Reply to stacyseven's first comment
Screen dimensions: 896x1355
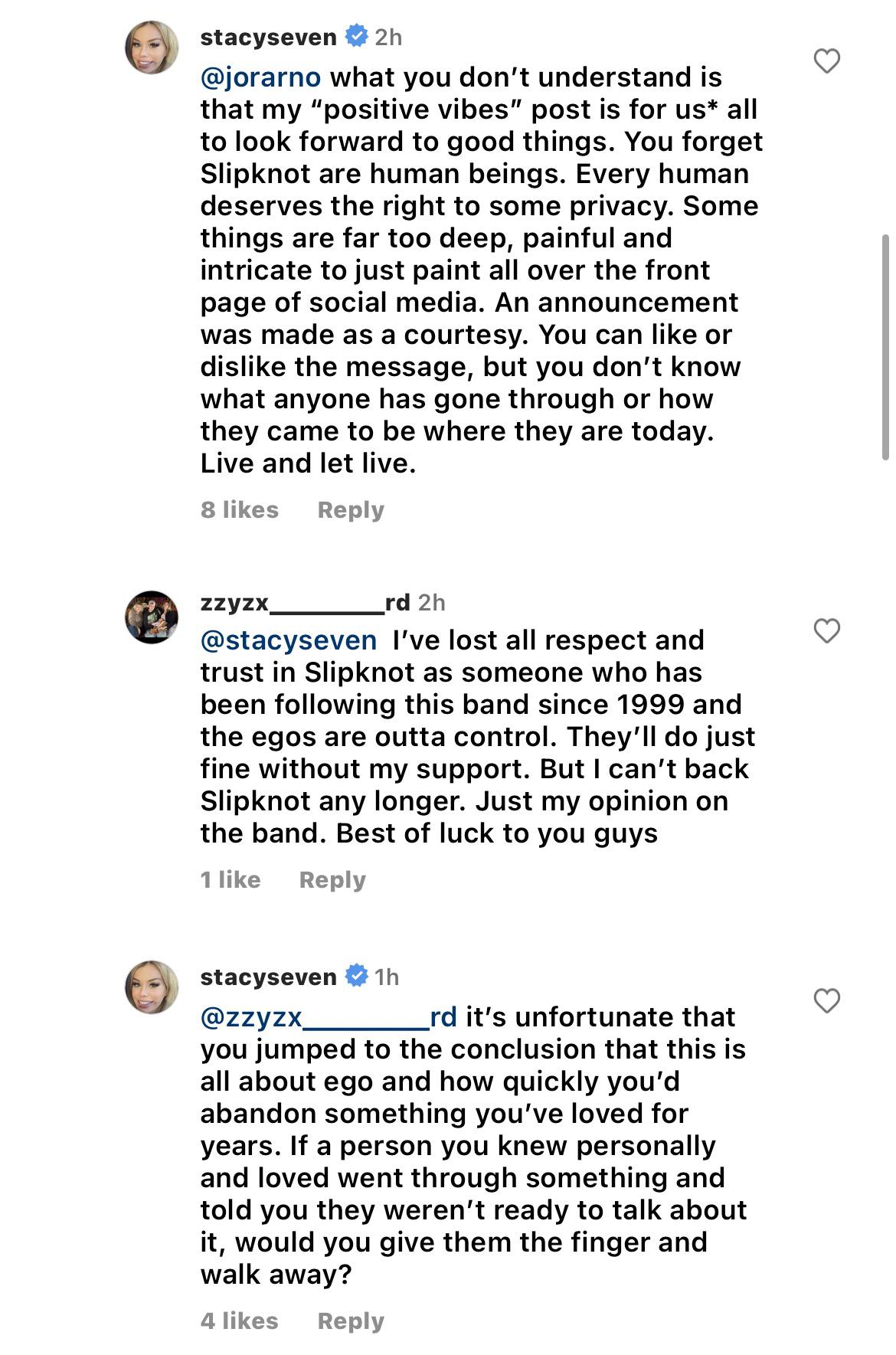[x=350, y=509]
